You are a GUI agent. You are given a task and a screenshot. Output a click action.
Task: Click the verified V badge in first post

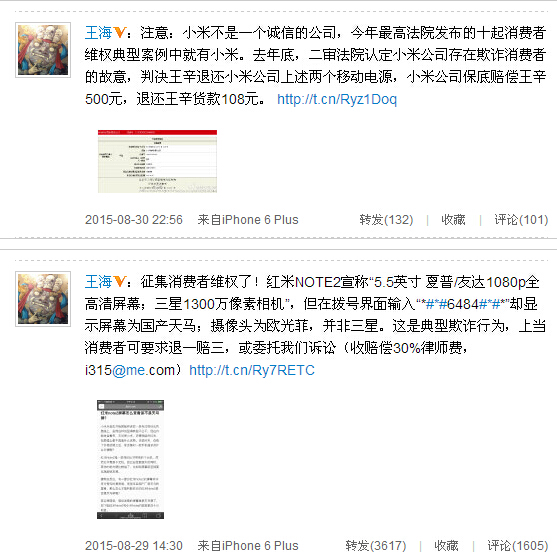pyautogui.click(x=120, y=33)
